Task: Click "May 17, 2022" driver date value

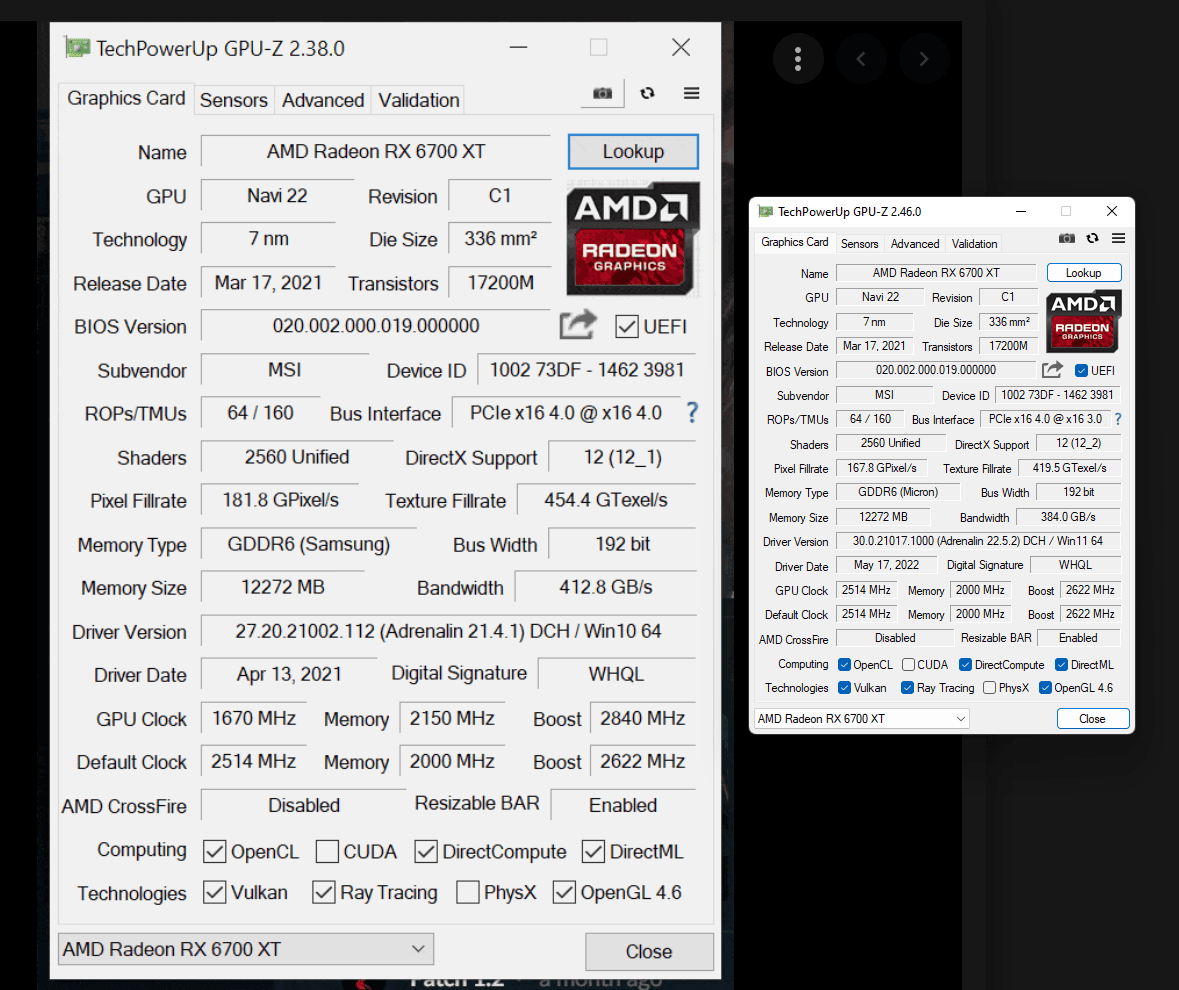Action: click(x=887, y=565)
